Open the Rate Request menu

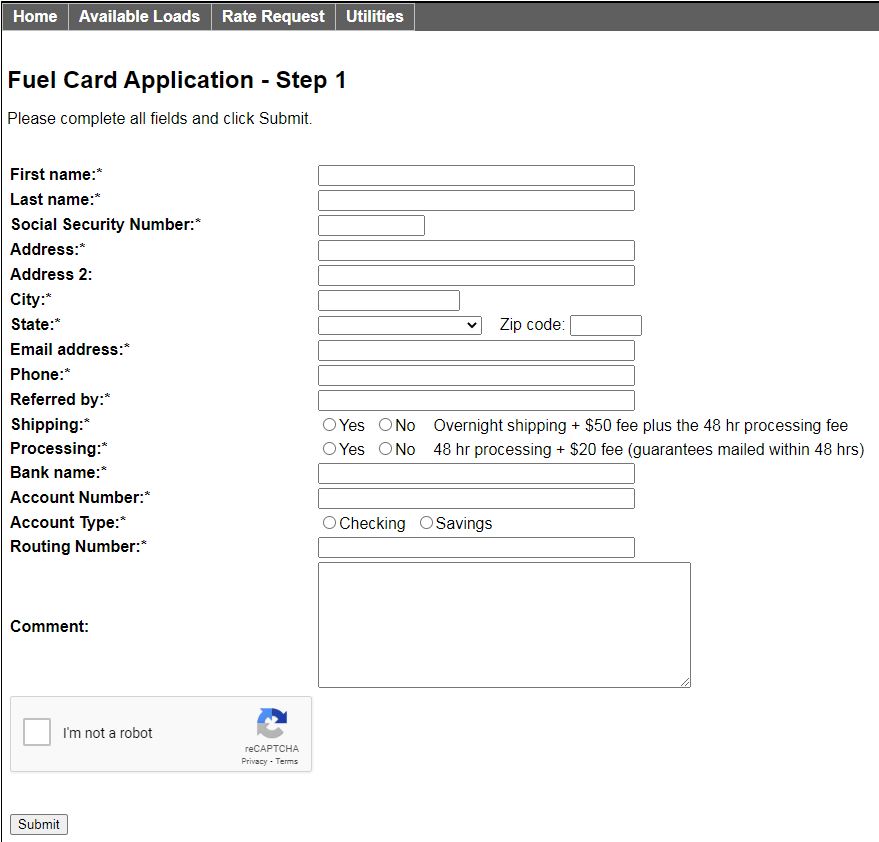point(273,16)
